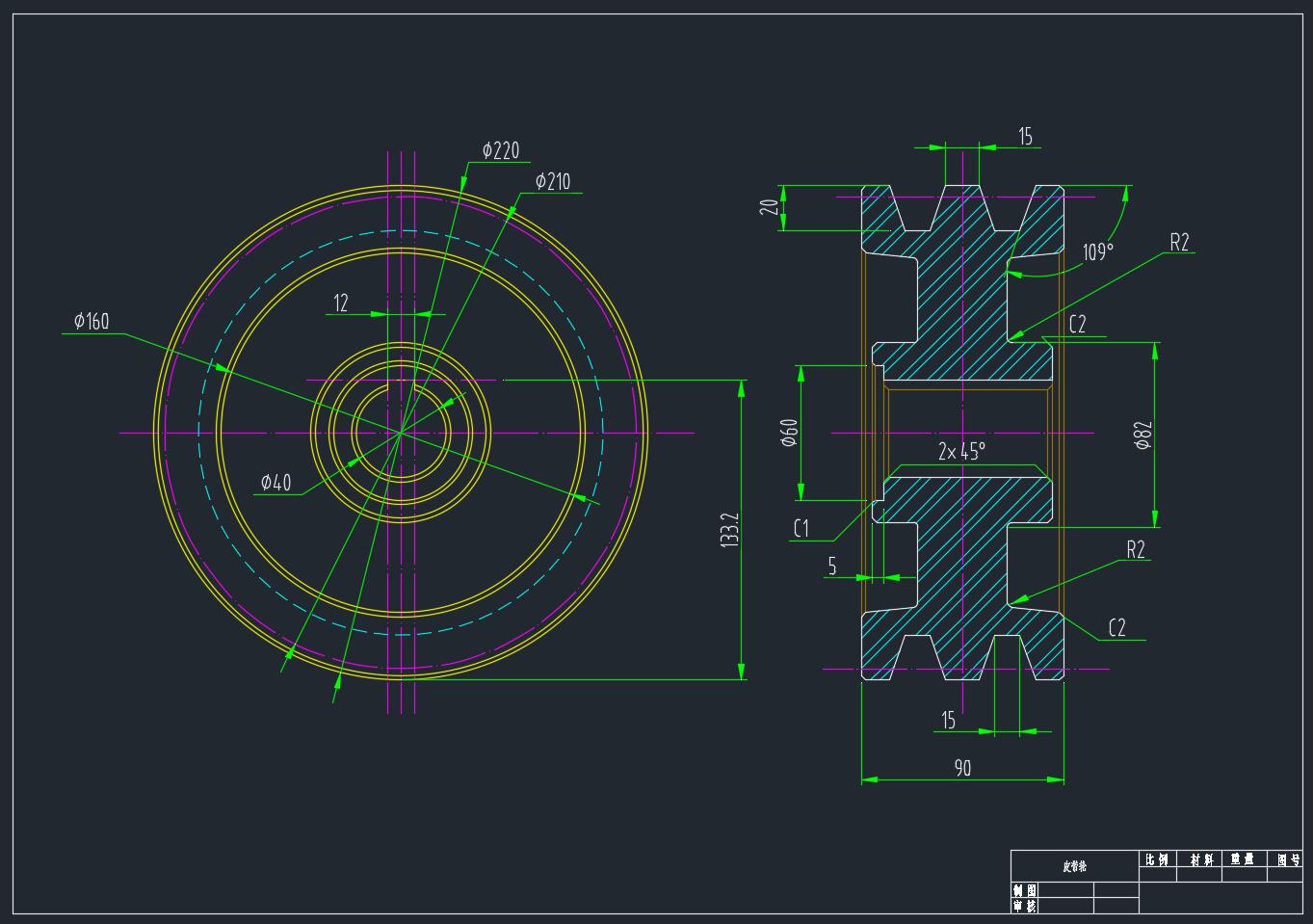Select the 90 overall width dimension
The height and width of the screenshot is (924, 1313).
[962, 768]
